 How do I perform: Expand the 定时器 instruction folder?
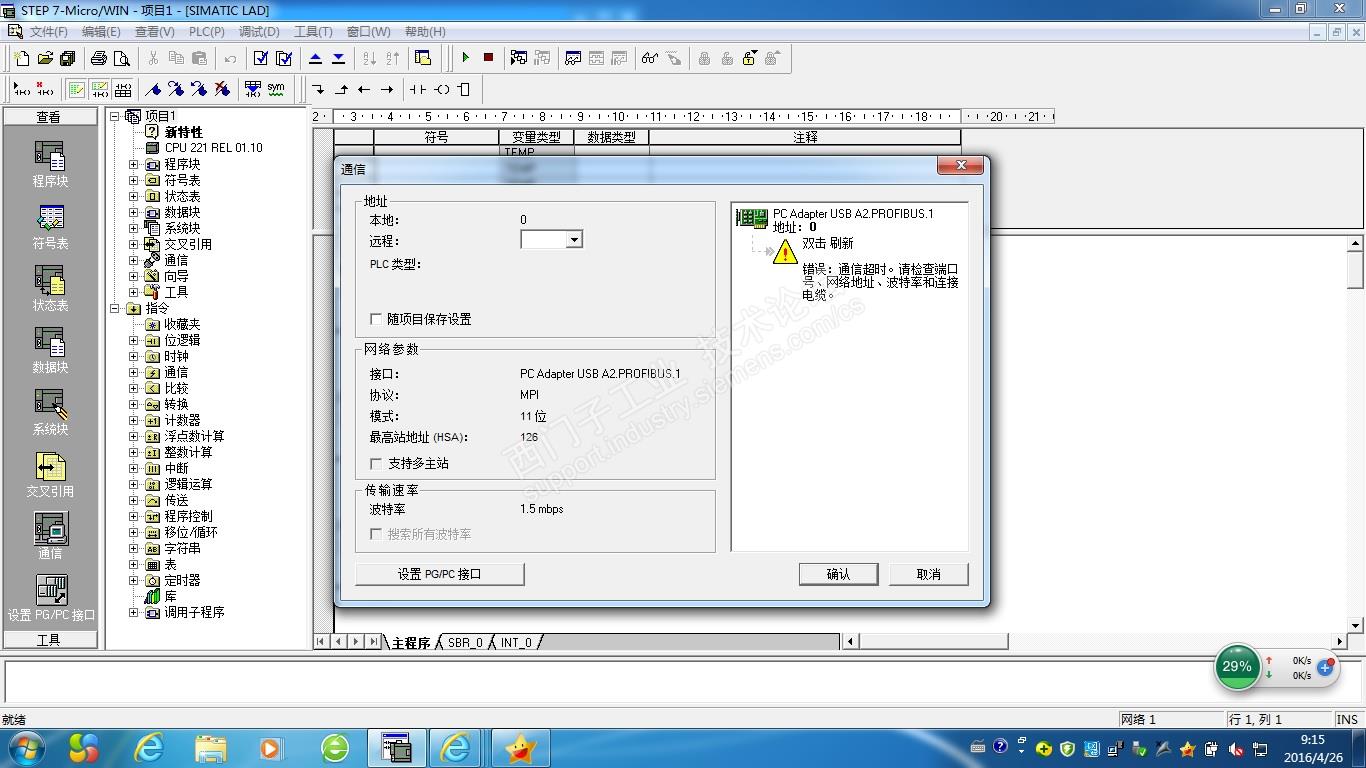[x=133, y=580]
